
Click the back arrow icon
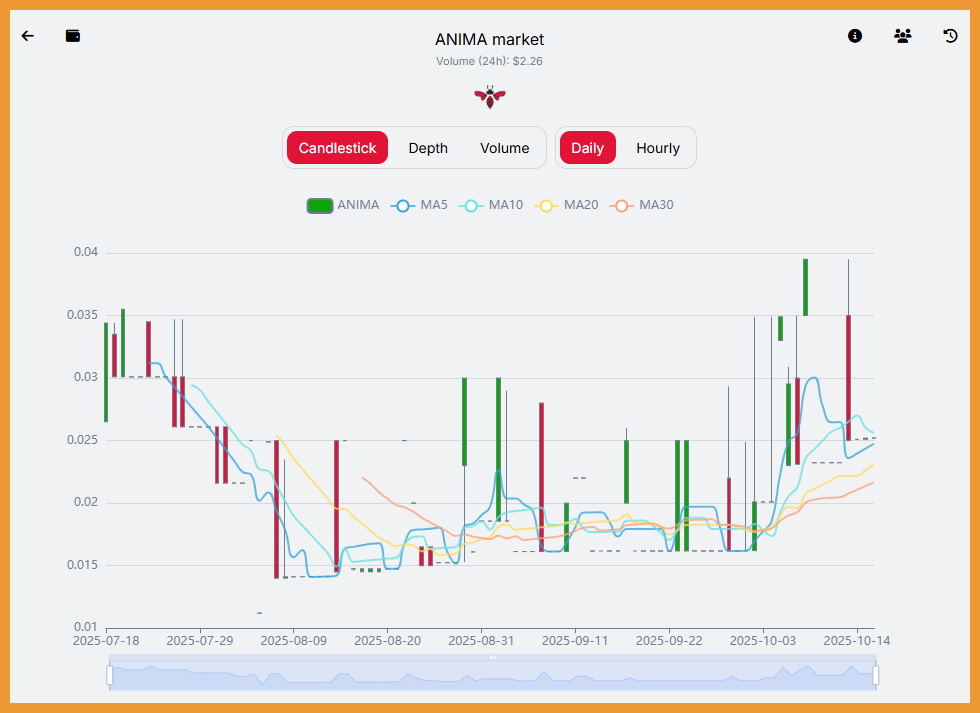coord(28,36)
